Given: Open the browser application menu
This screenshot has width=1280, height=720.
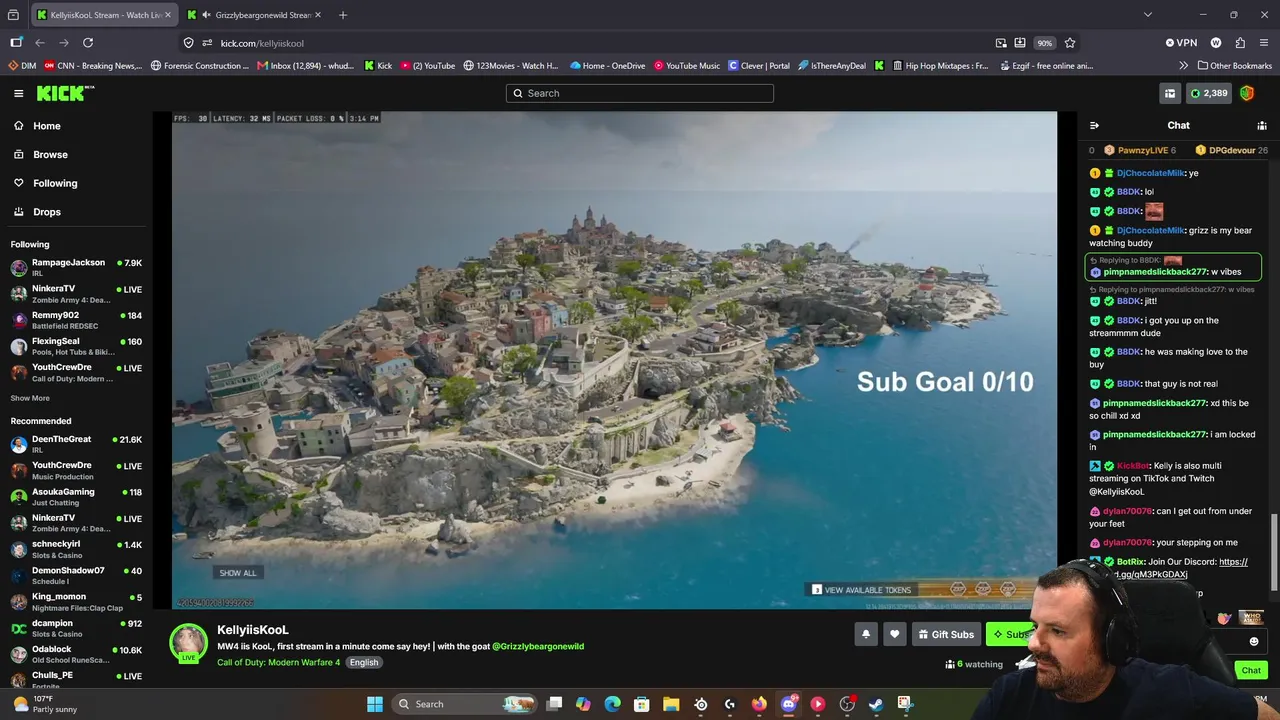Looking at the screenshot, I should pos(1264,43).
